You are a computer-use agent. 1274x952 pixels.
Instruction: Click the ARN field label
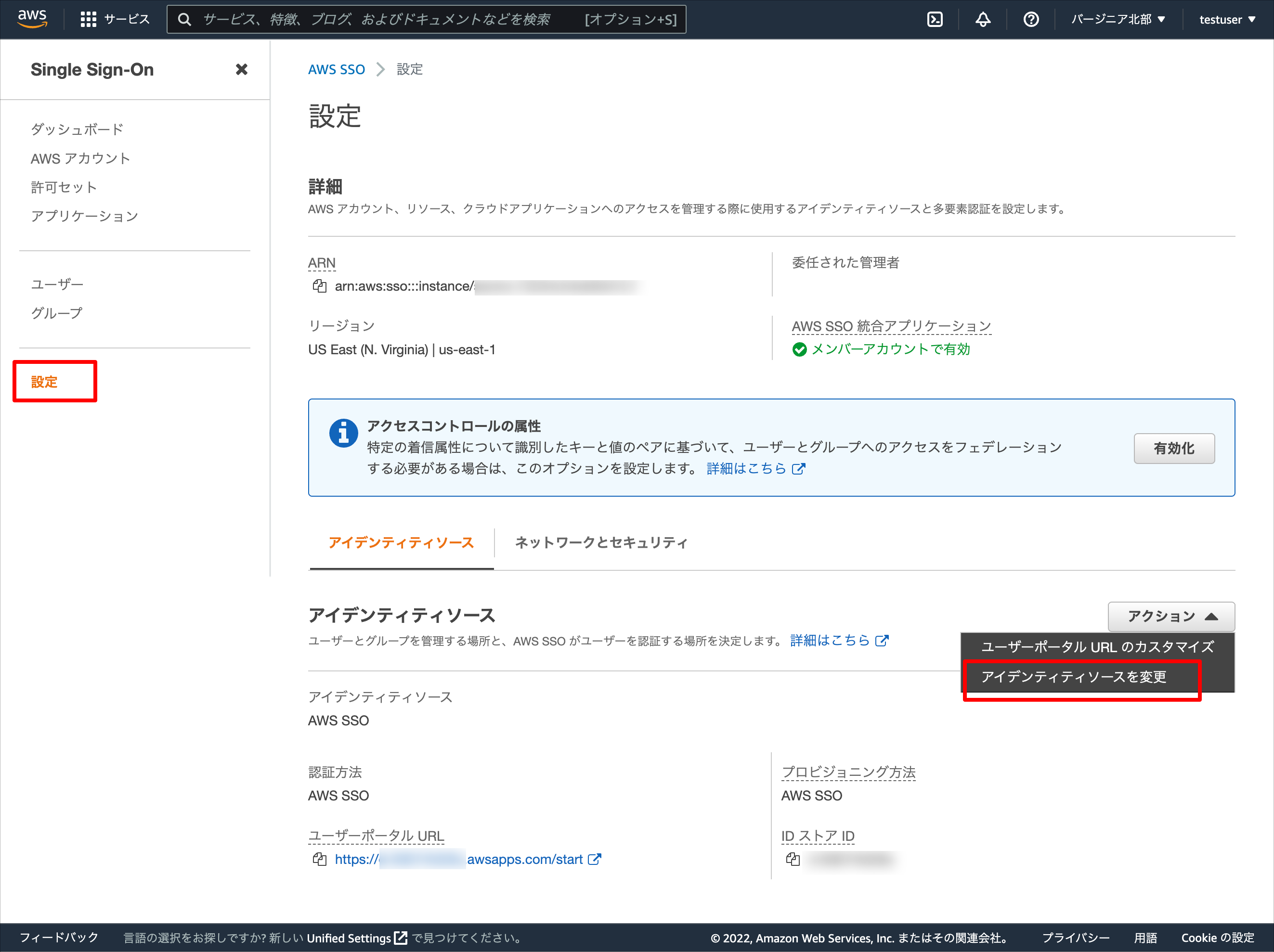(x=321, y=263)
